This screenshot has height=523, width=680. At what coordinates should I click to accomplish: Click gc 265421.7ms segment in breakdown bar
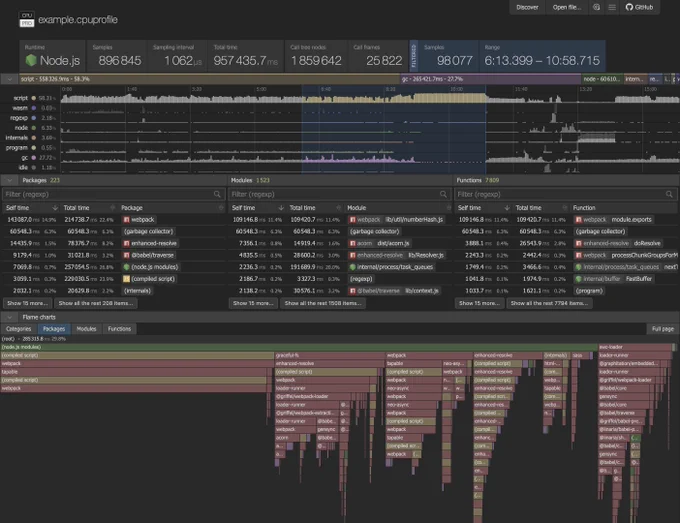(x=490, y=79)
